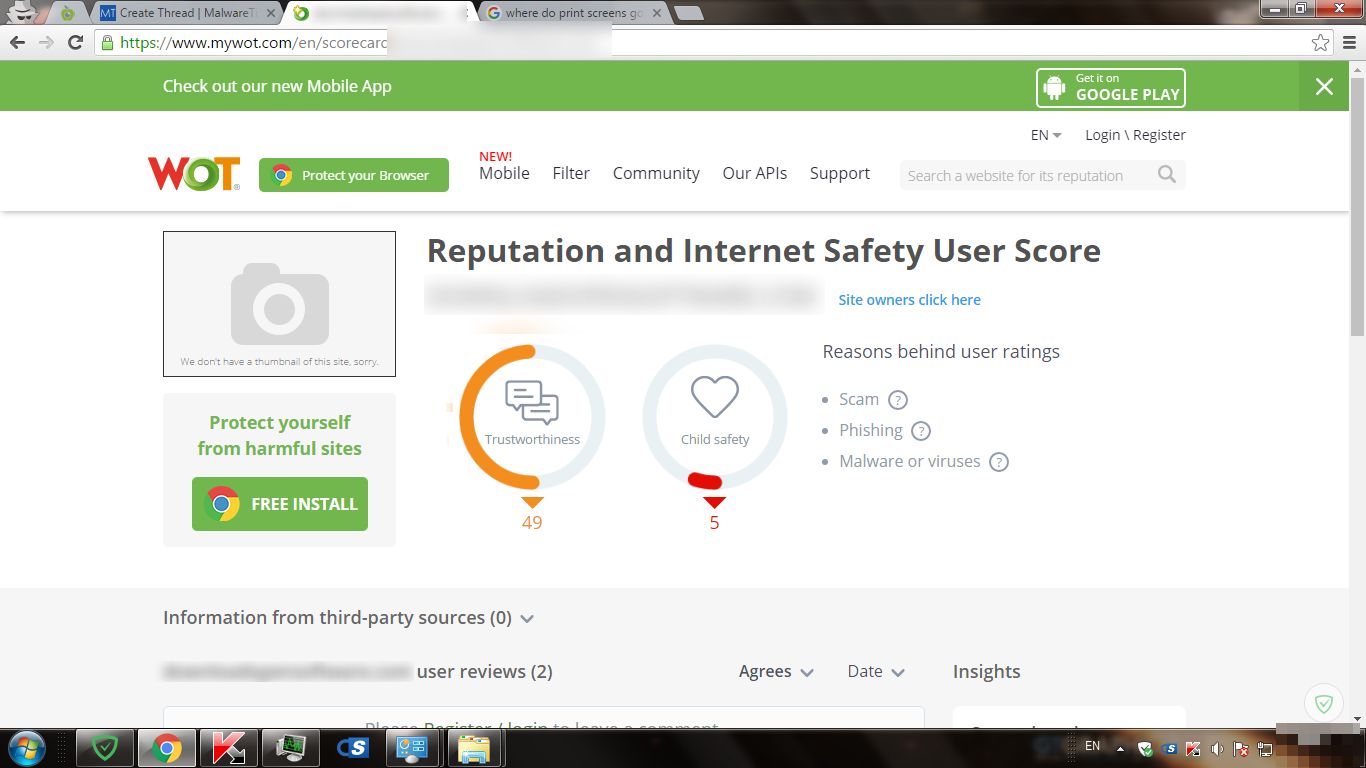This screenshot has width=1366, height=768.
Task: Click the Trustworthiness speech bubbles icon
Action: (532, 403)
